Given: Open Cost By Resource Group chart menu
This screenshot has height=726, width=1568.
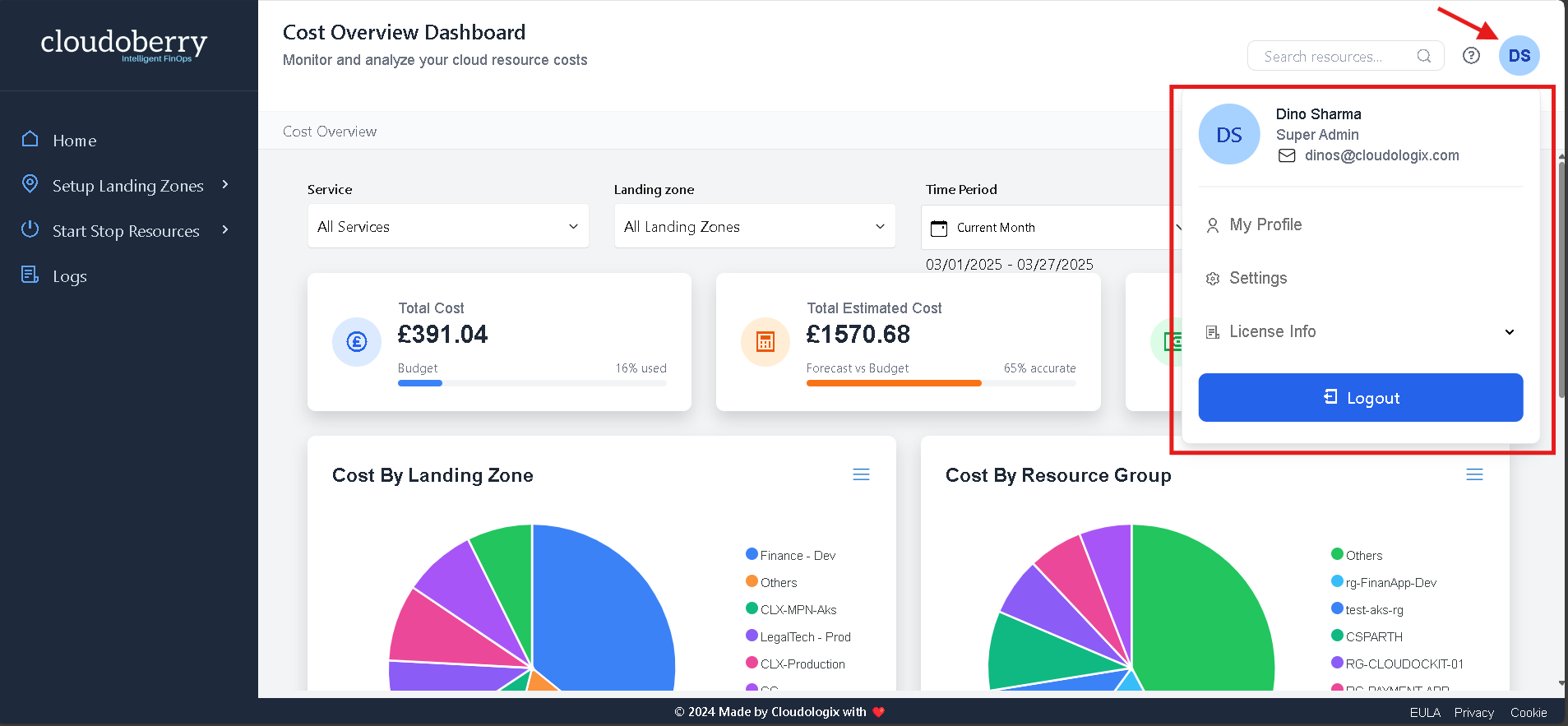Looking at the screenshot, I should pos(1474,474).
